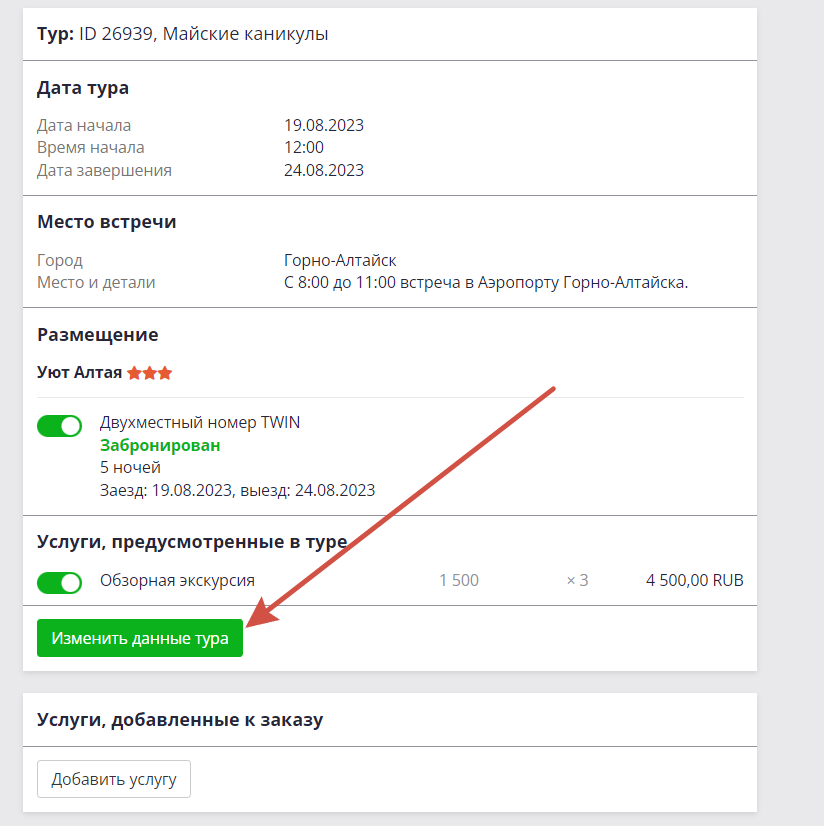Click the Обзорная экскурсия service label
The width and height of the screenshot is (824, 826).
tap(178, 581)
